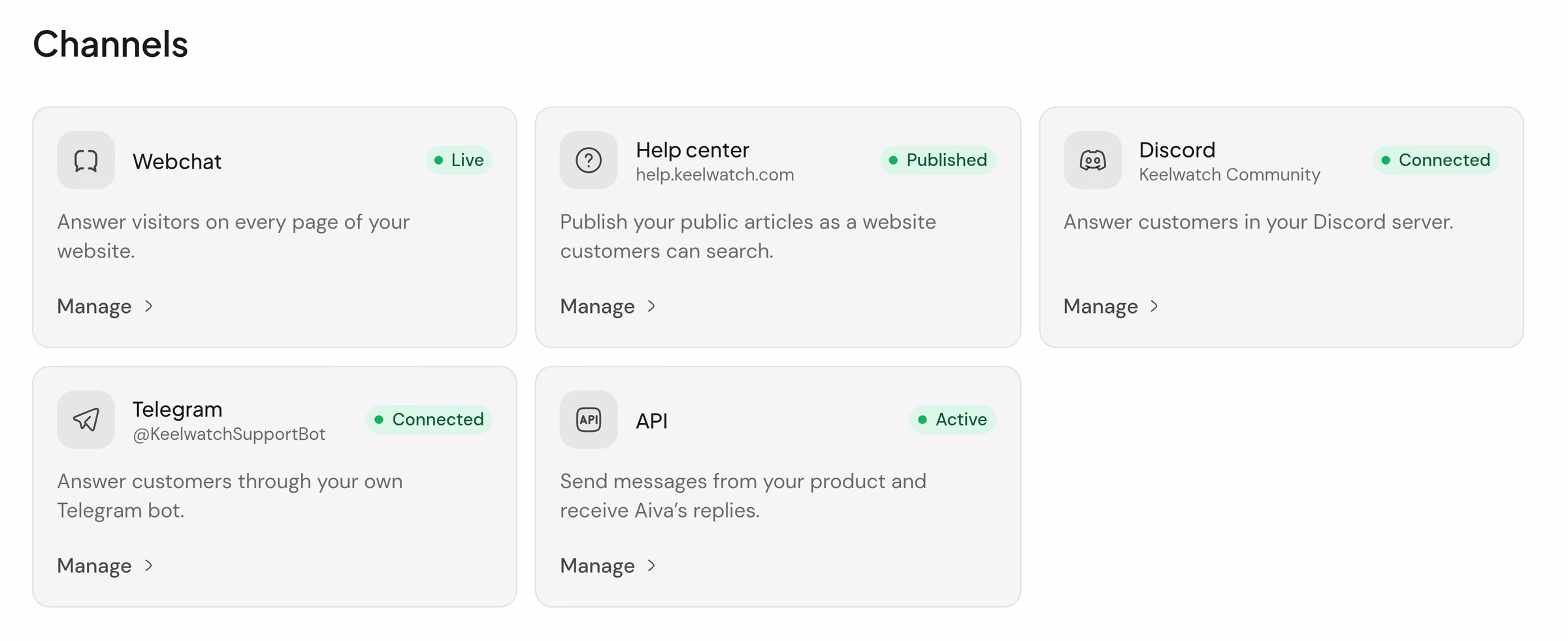Click 'Answer customers in your Discord server' text
The image size is (1568, 641).
[1258, 222]
